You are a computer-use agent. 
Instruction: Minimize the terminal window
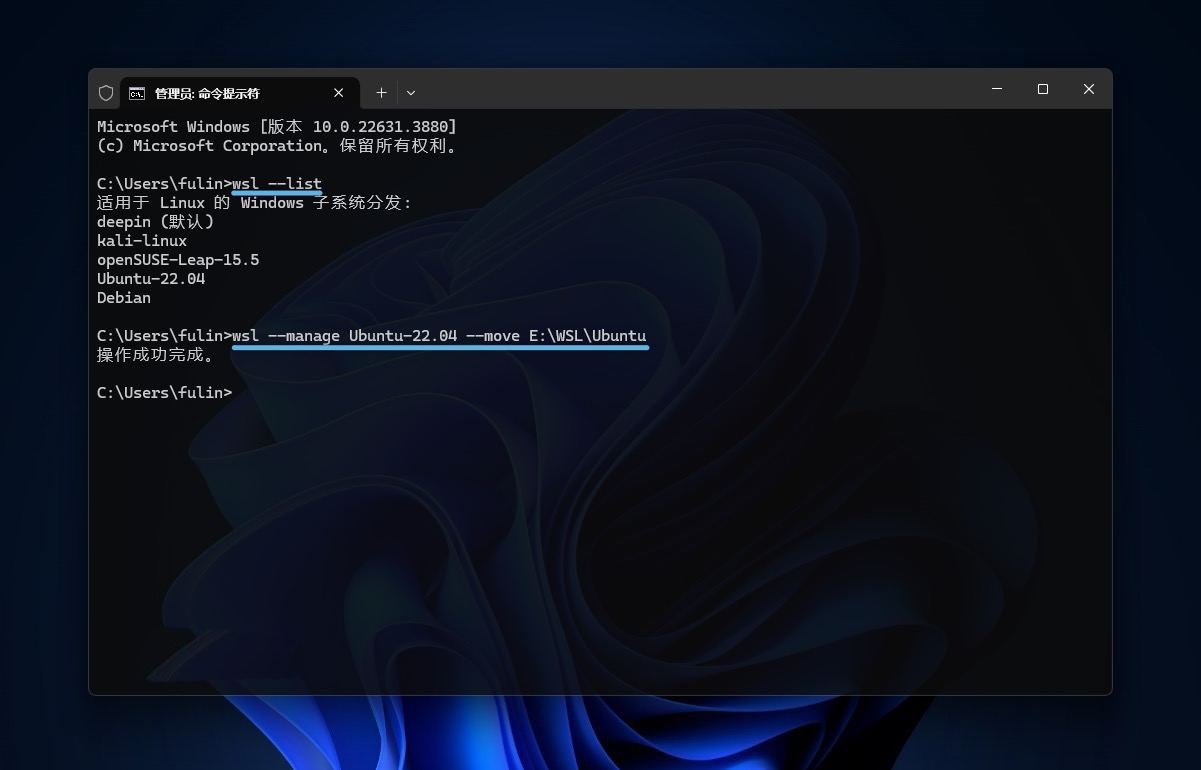coord(996,90)
